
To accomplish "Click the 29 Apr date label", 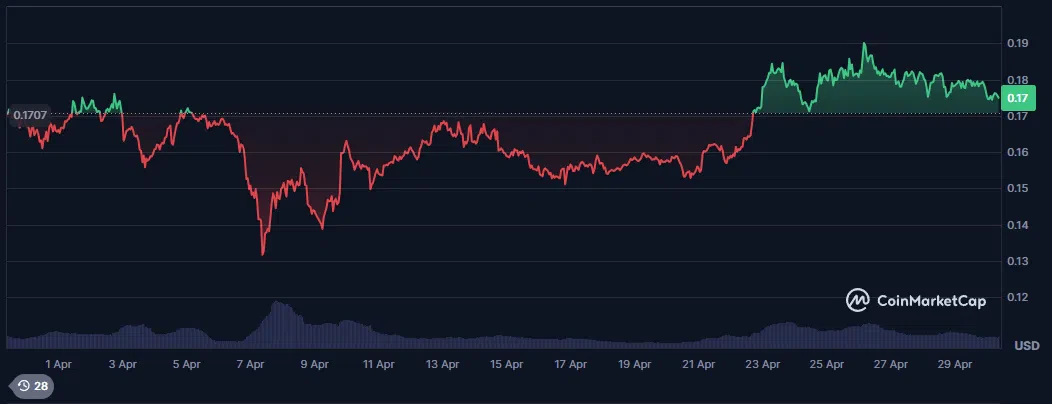I will [955, 364].
